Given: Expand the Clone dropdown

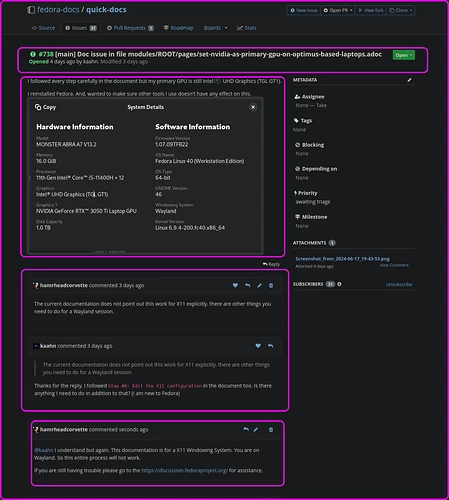Looking at the screenshot, I should 401,10.
